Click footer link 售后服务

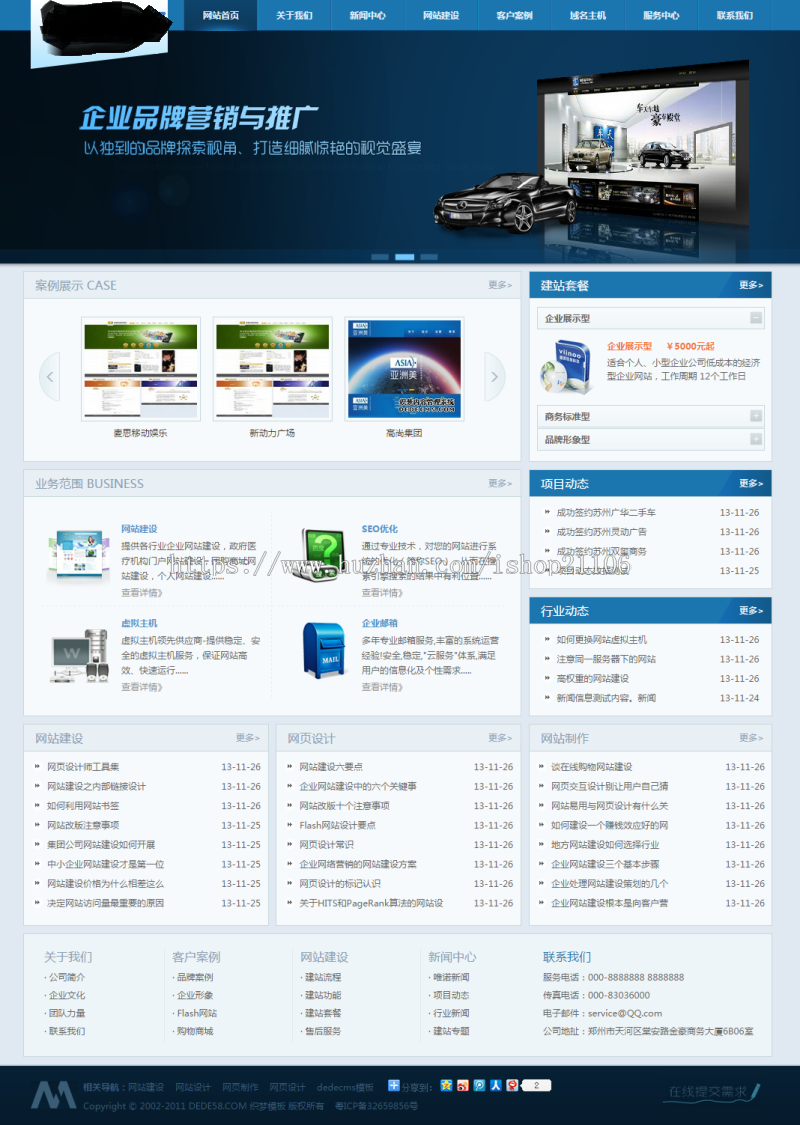click(x=323, y=1031)
